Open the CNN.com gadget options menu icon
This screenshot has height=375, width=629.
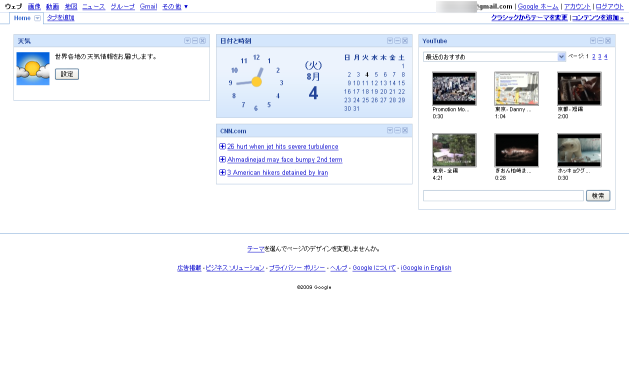[390, 130]
